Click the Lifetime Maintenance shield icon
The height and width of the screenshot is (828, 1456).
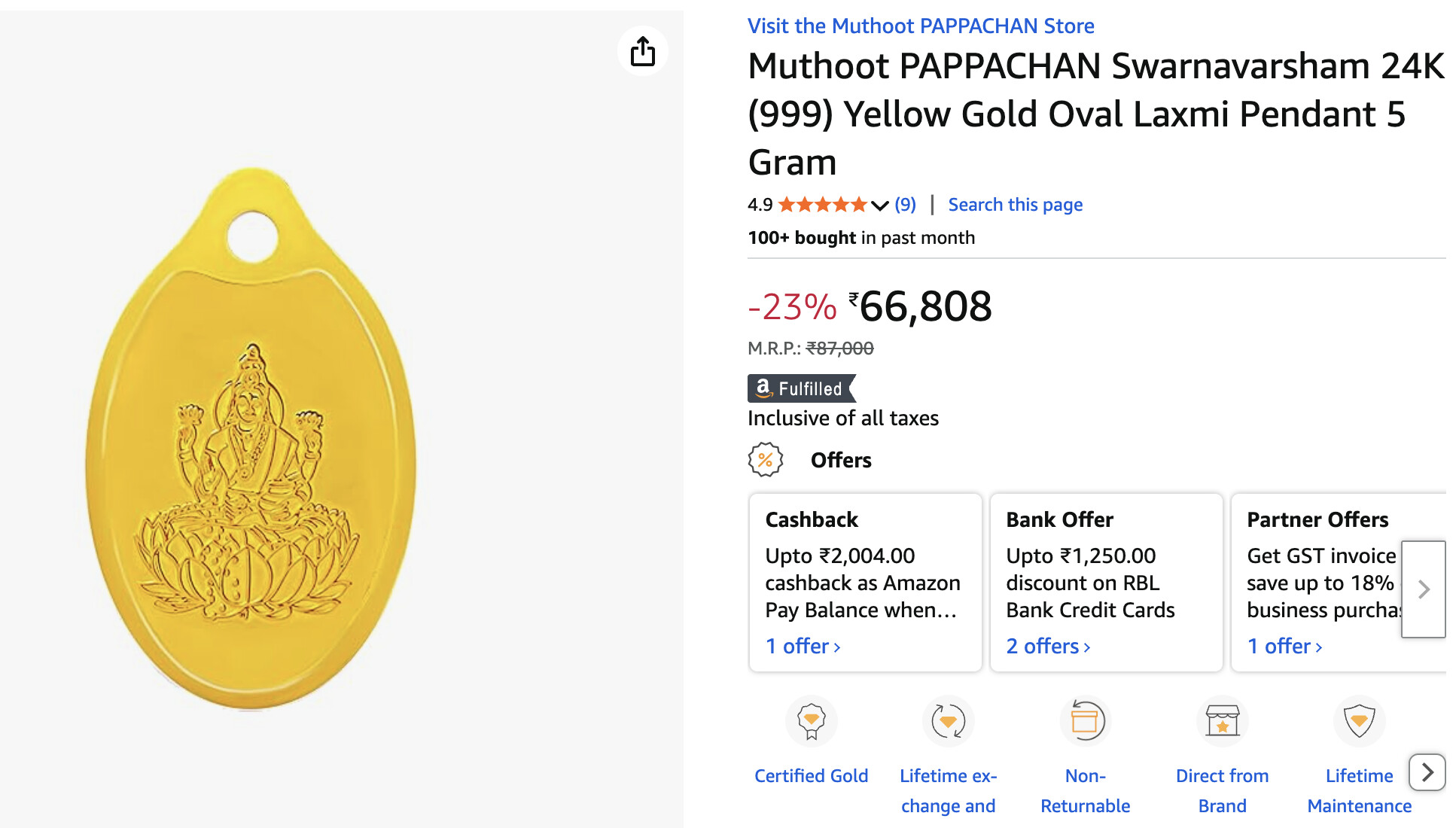tap(1359, 721)
